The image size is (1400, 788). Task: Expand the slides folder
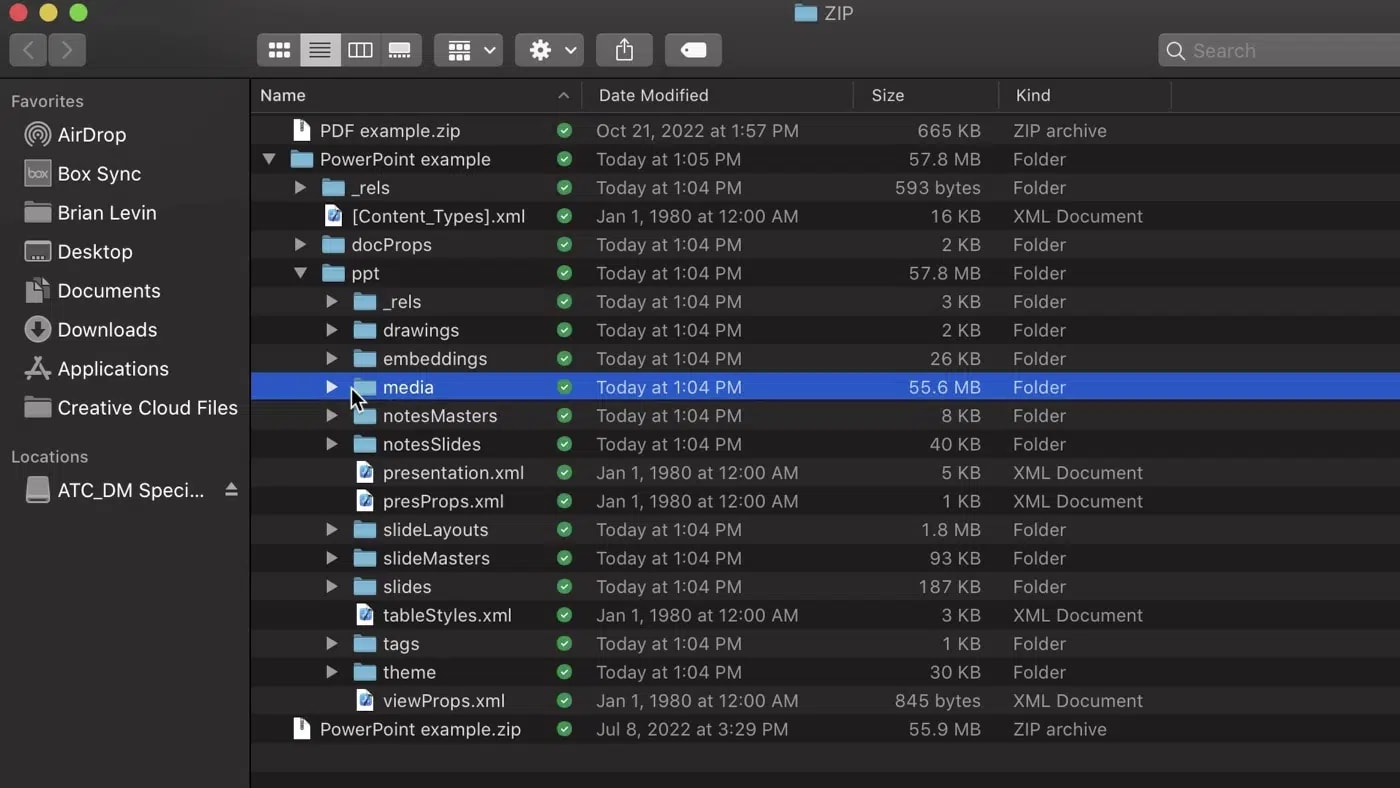click(332, 587)
